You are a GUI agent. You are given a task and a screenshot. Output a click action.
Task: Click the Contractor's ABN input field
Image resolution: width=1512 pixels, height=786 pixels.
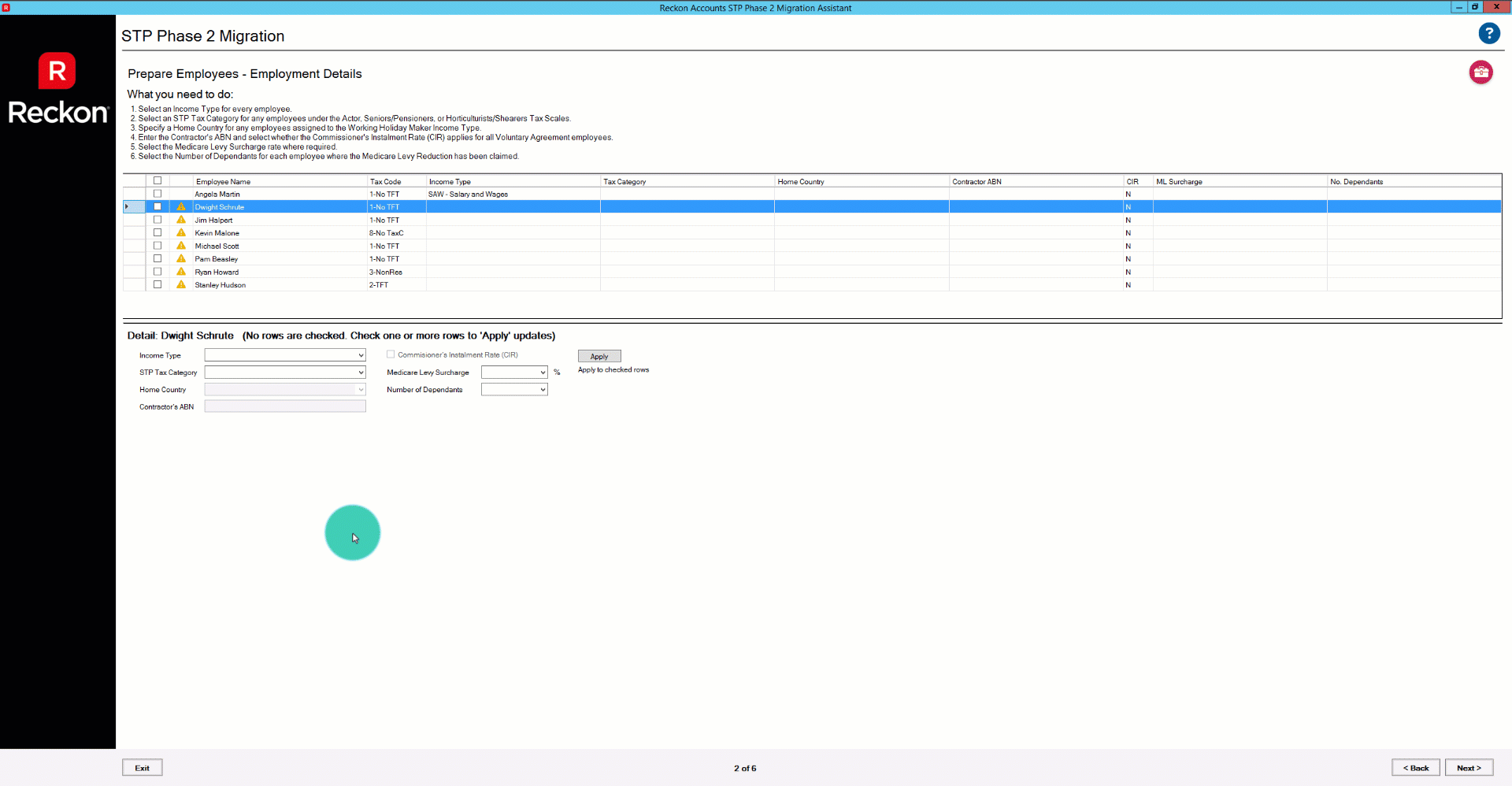coord(285,406)
